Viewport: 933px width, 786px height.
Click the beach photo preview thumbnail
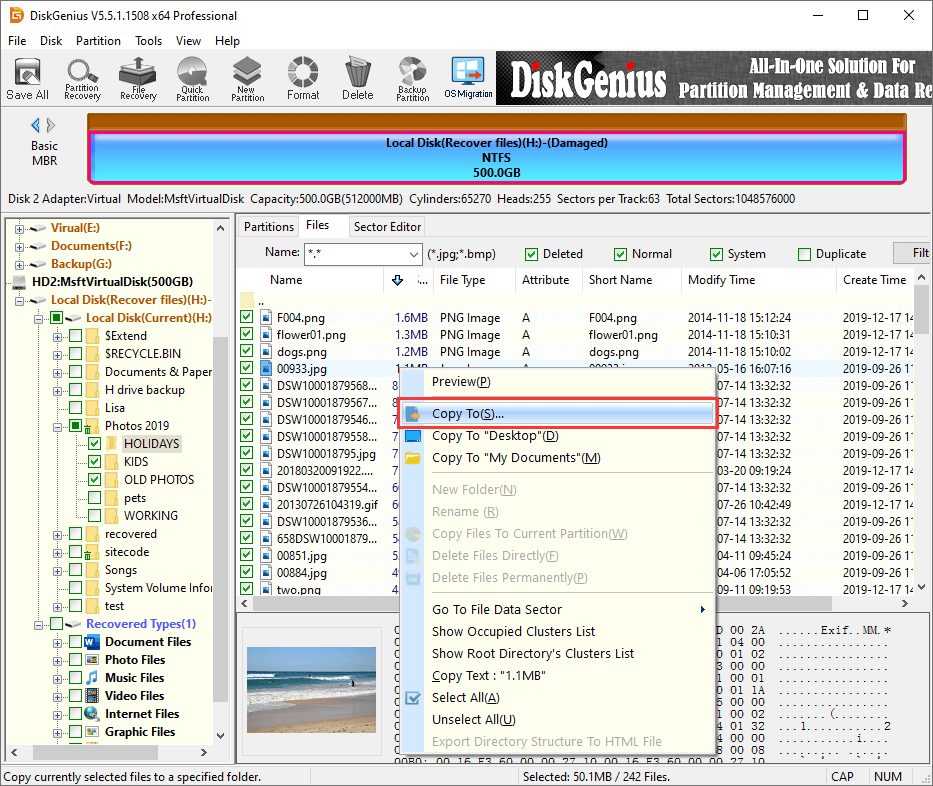tap(311, 690)
